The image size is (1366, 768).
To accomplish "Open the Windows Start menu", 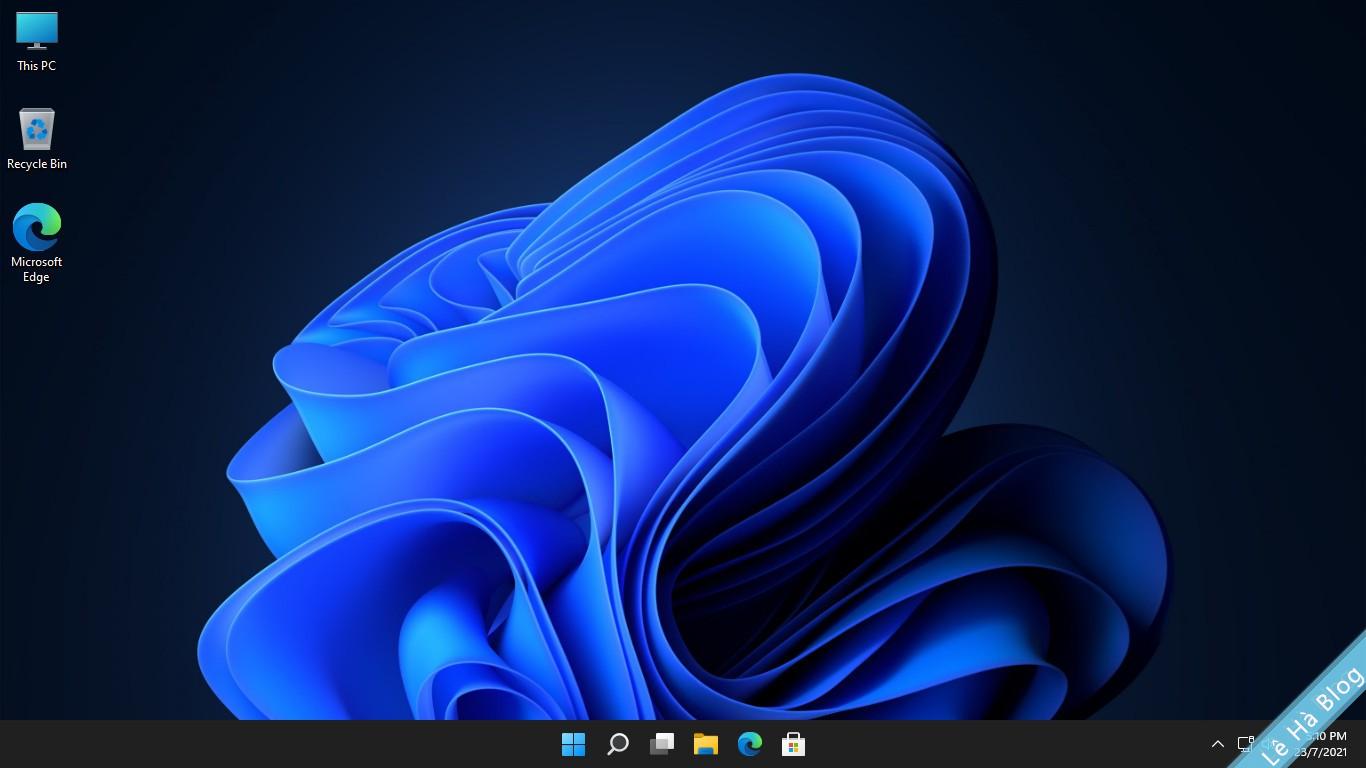I will pos(573,744).
